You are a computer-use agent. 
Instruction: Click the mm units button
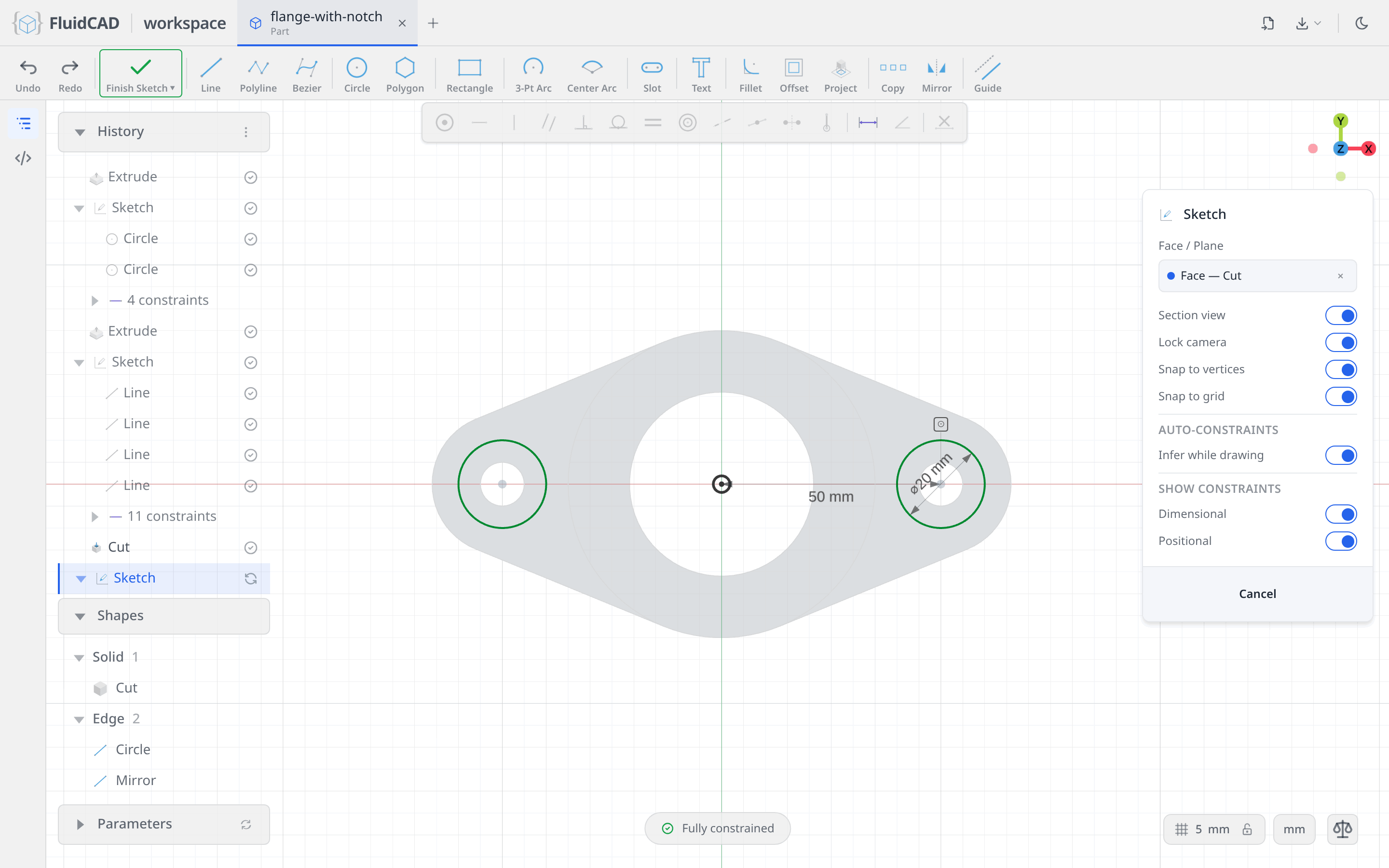1294,829
